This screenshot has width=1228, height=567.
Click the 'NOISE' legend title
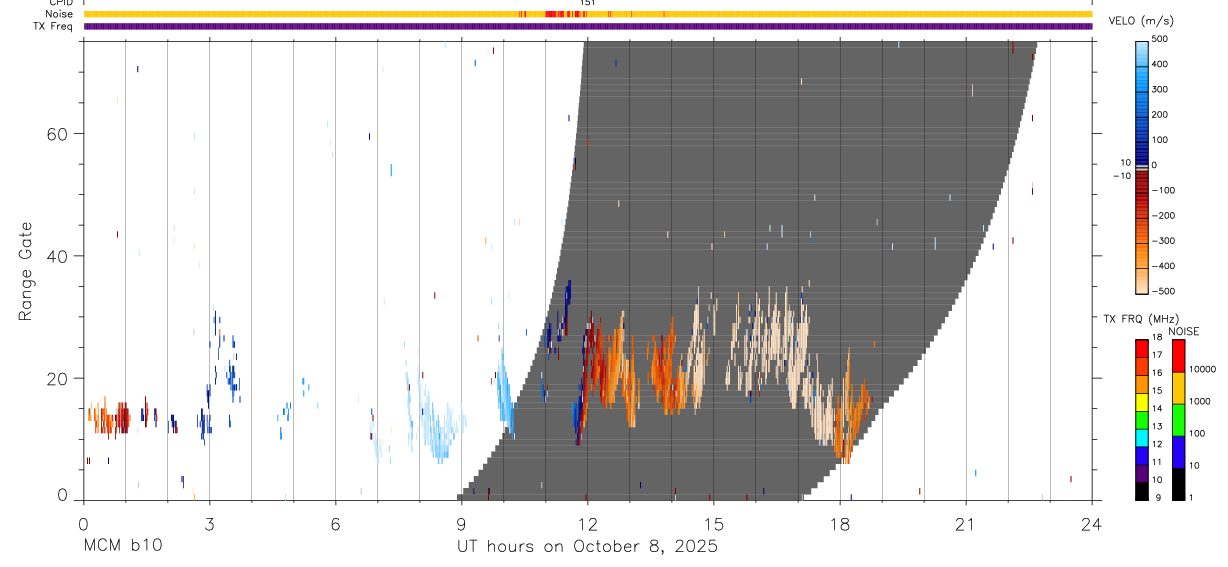(x=1183, y=332)
